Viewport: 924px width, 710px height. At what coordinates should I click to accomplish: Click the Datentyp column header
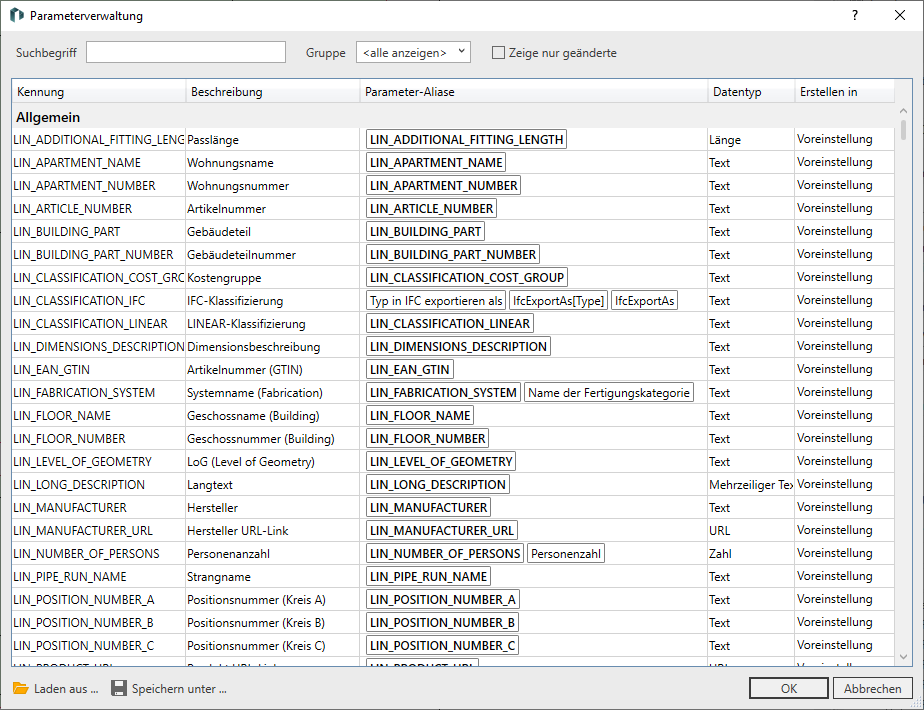[751, 92]
